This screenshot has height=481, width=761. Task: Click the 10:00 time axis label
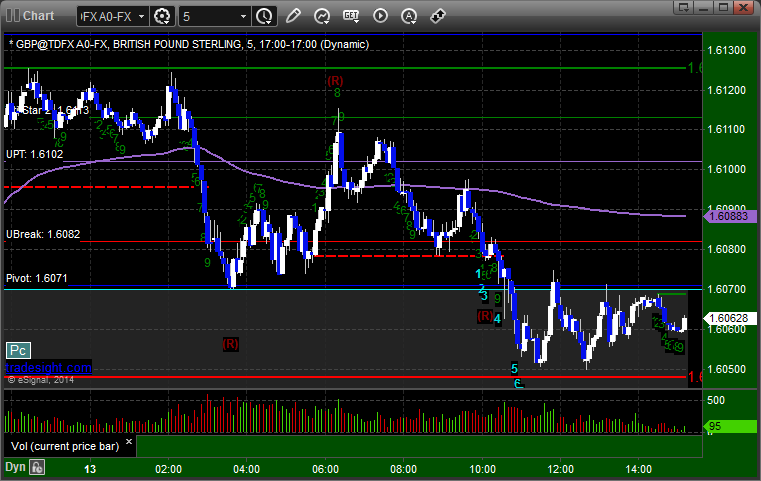click(482, 469)
